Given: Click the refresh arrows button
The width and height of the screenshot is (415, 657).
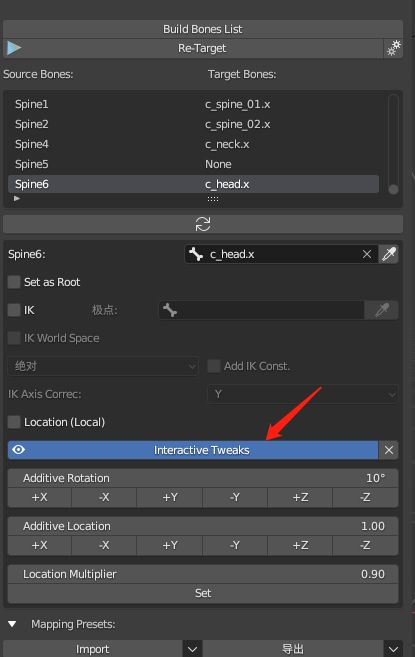Looking at the screenshot, I should click(203, 224).
